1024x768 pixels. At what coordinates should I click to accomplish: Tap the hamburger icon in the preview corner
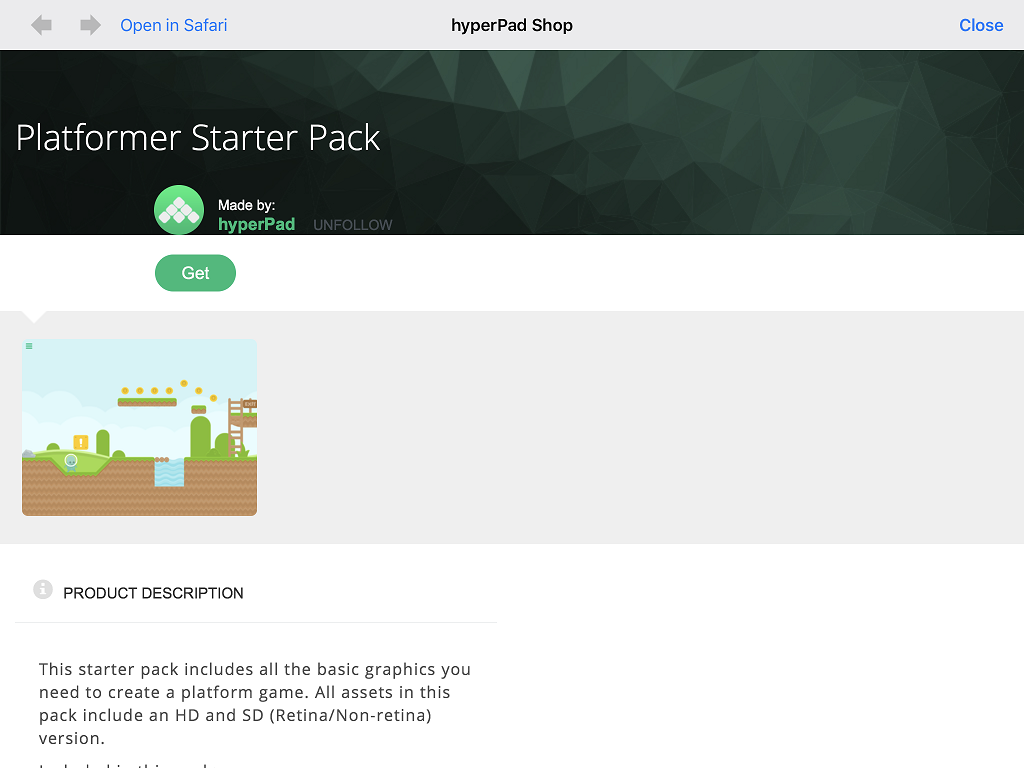tap(29, 346)
